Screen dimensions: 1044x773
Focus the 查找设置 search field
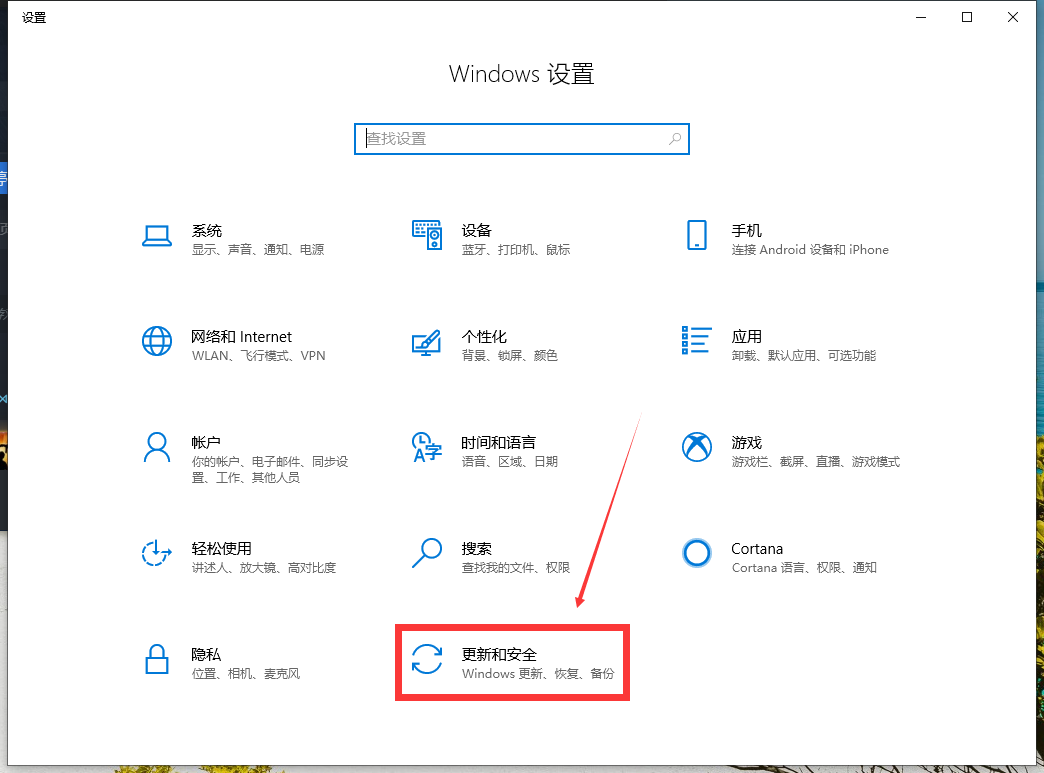[x=521, y=138]
